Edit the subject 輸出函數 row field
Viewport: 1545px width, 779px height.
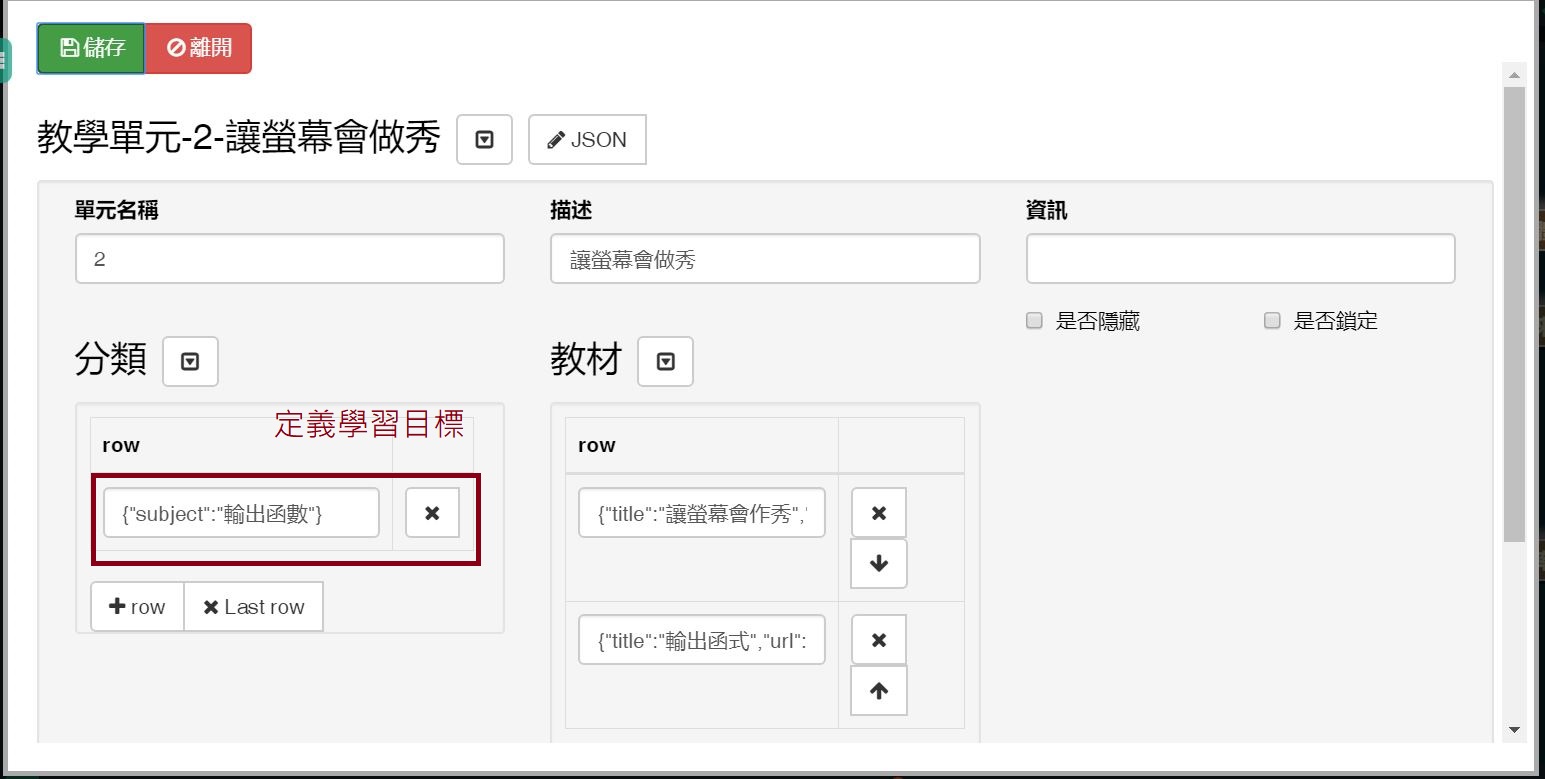coord(241,513)
